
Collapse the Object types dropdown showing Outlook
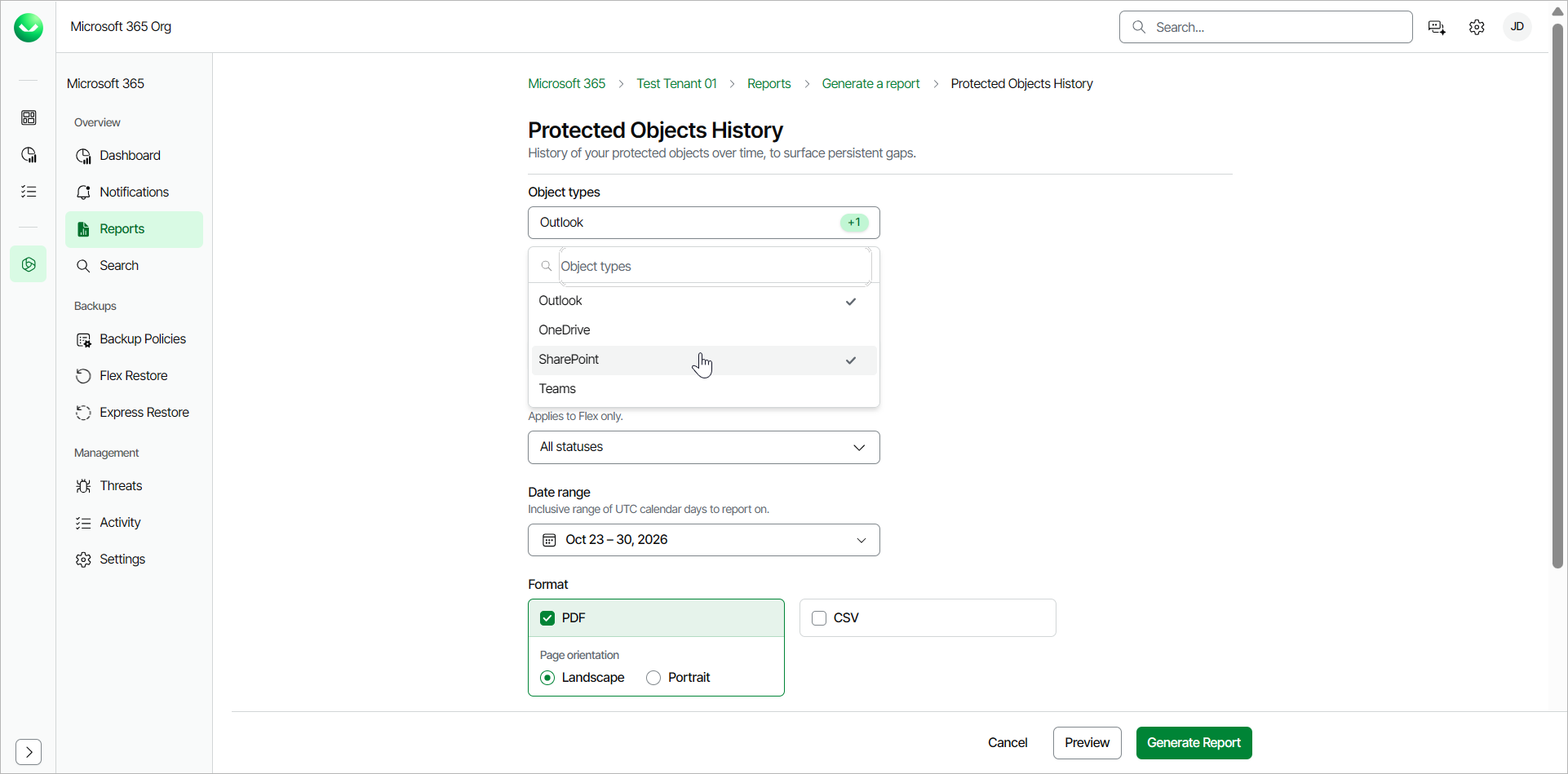click(x=704, y=223)
